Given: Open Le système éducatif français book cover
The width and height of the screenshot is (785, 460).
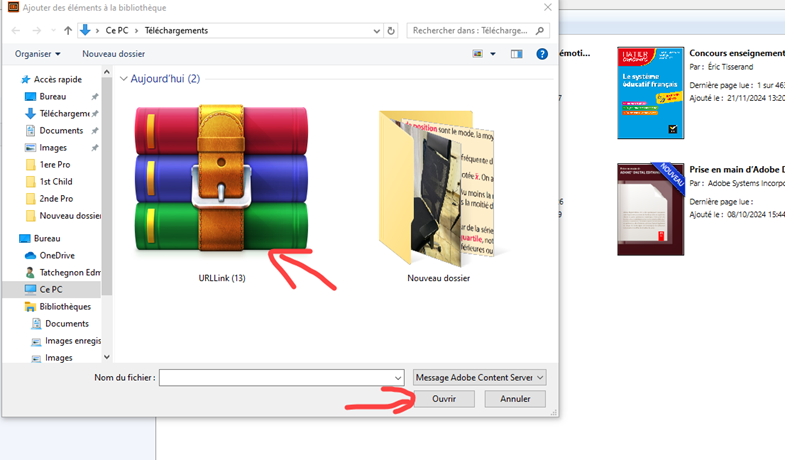Looking at the screenshot, I should pyautogui.click(x=650, y=93).
